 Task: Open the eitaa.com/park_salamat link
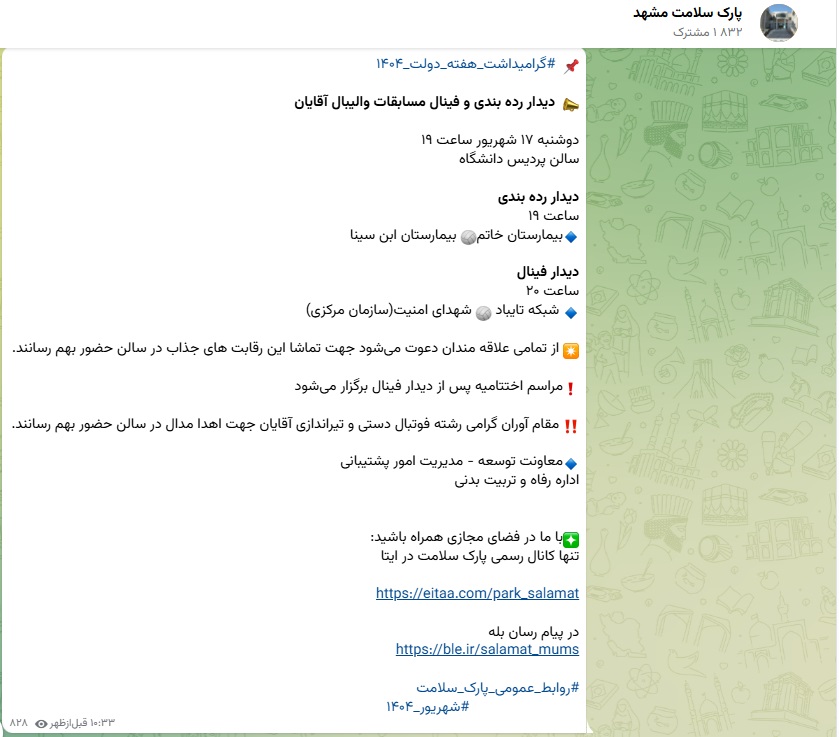477,593
